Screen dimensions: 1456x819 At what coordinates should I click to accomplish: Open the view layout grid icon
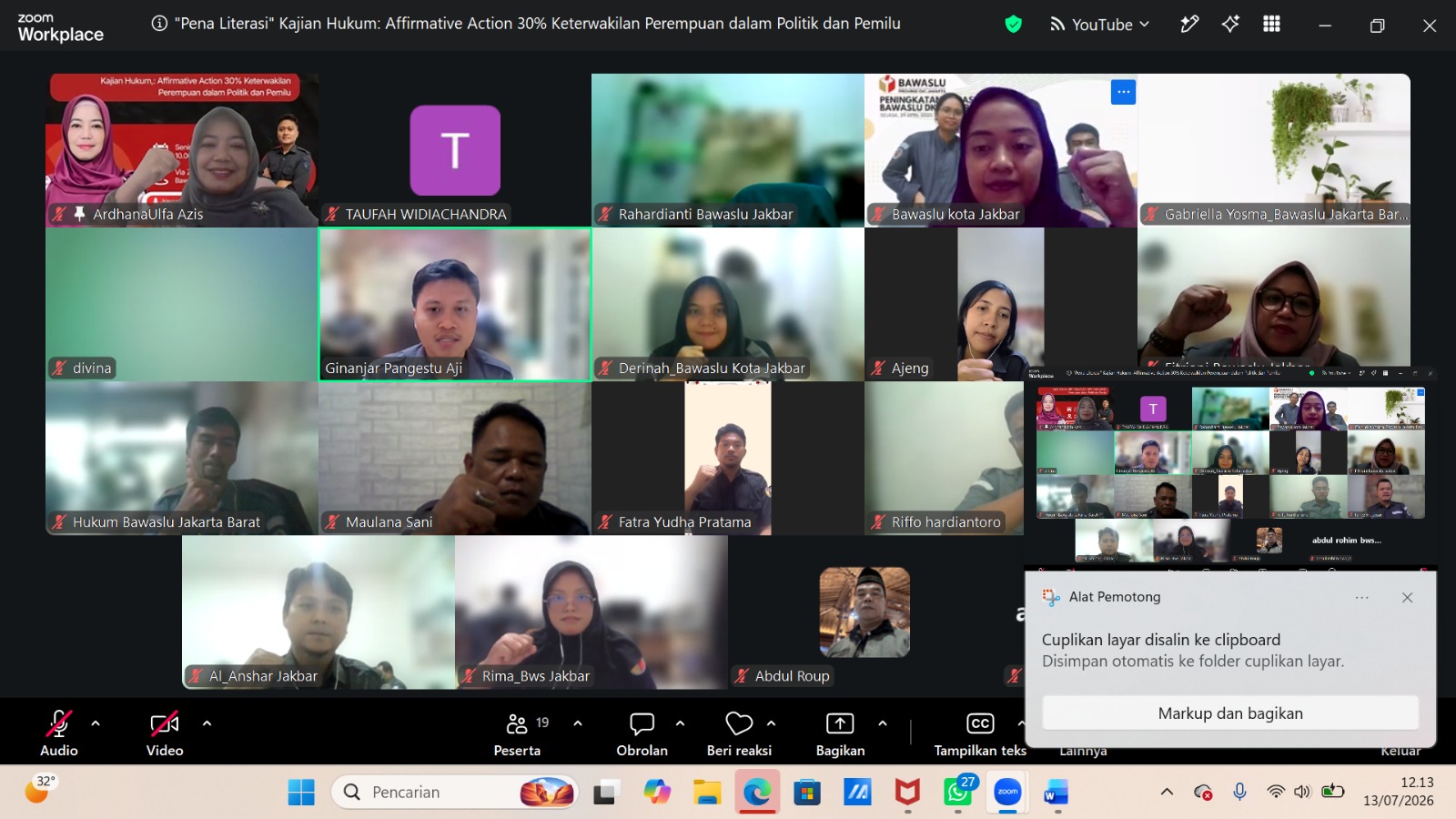point(1271,25)
